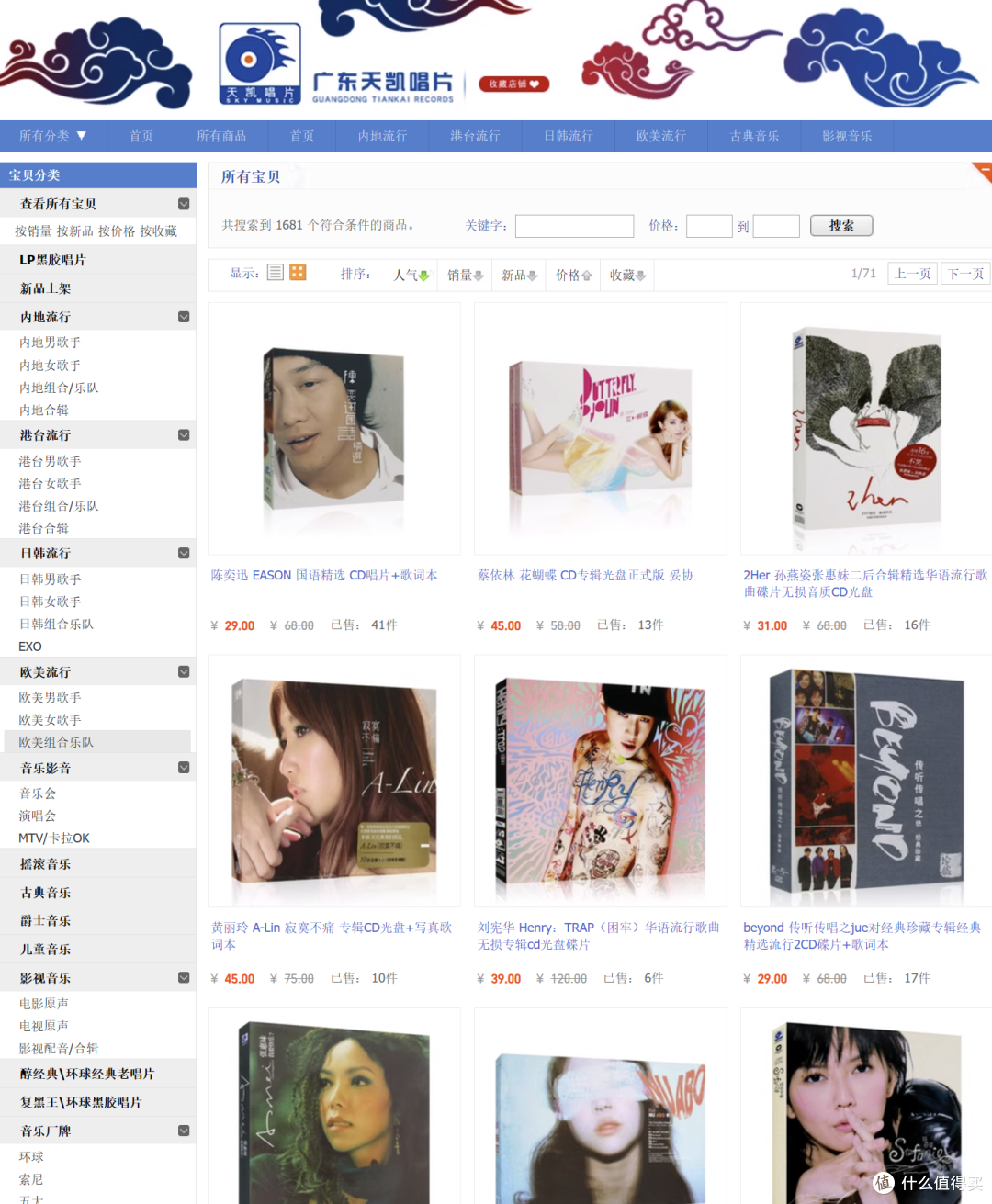The height and width of the screenshot is (1204, 992).
Task: Open 古典音乐 tab in navigation bar
Action: click(754, 136)
